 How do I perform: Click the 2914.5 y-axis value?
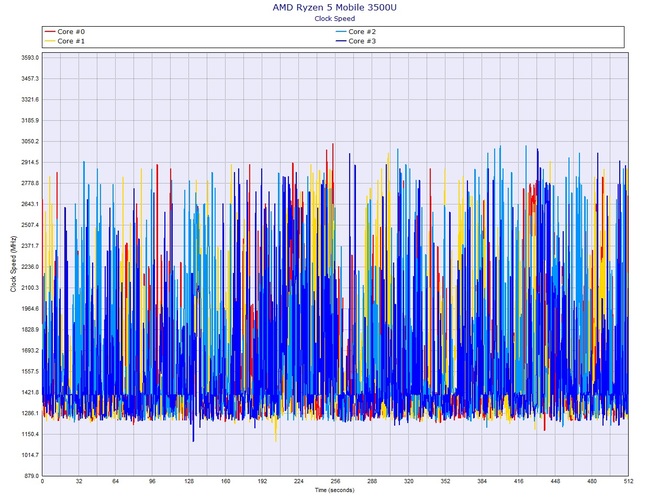pyautogui.click(x=30, y=162)
